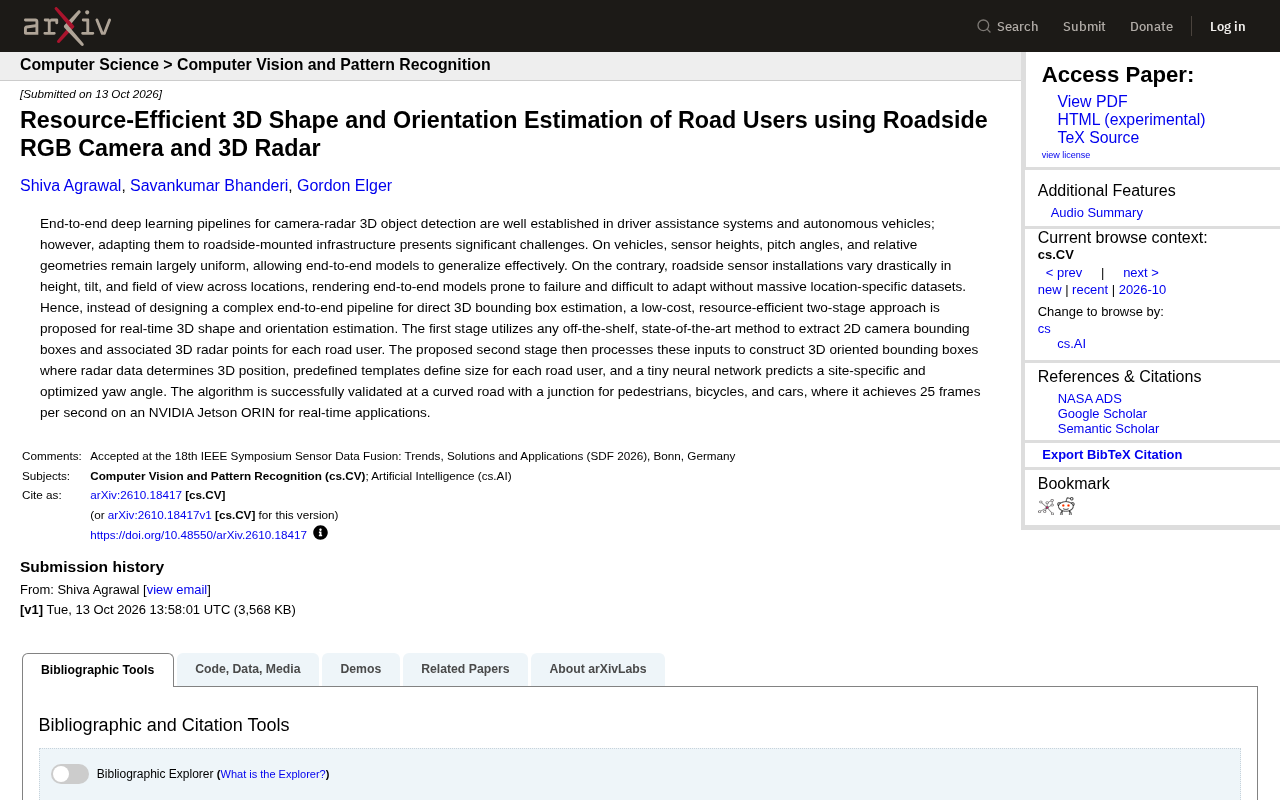Click the paper title text
The width and height of the screenshot is (1280, 800).
504,134
